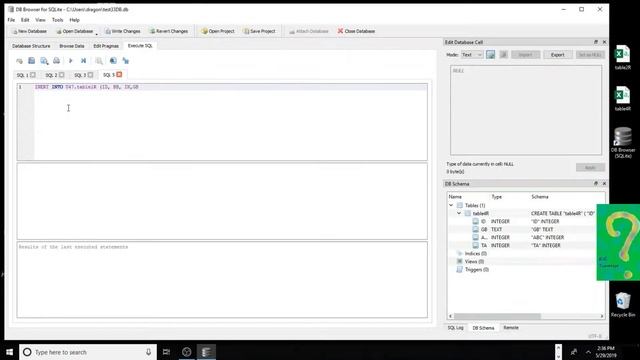Toggle the highlighted icon next to Mode dropdown
The height and width of the screenshot is (360, 640).
491,55
